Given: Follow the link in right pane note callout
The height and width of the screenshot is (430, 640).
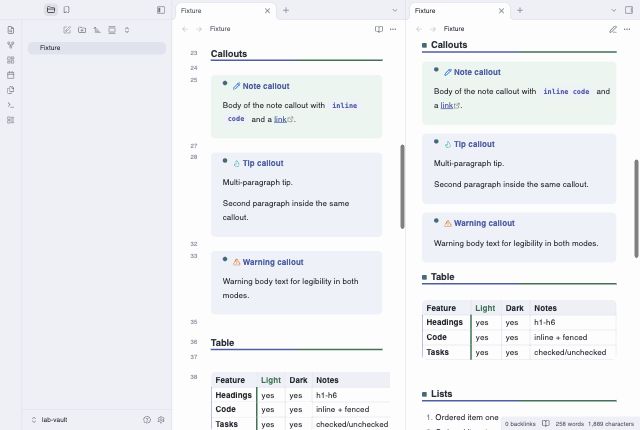Looking at the screenshot, I should coord(447,106).
